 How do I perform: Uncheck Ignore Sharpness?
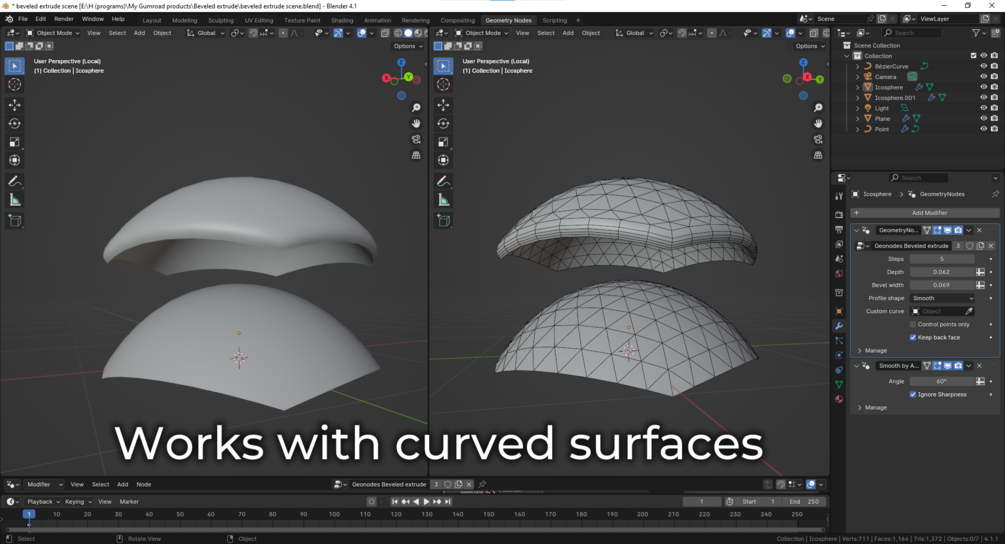click(x=913, y=395)
